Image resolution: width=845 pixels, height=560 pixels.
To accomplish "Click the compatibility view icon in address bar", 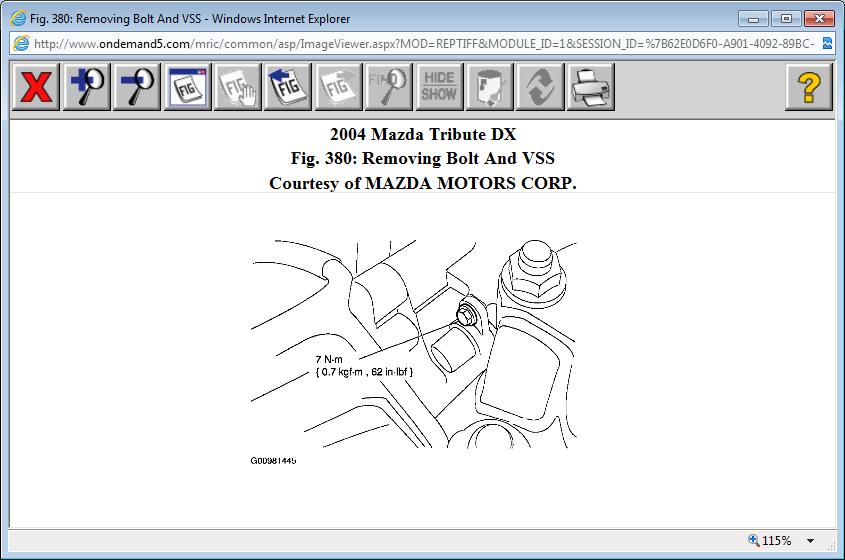I will coord(827,44).
